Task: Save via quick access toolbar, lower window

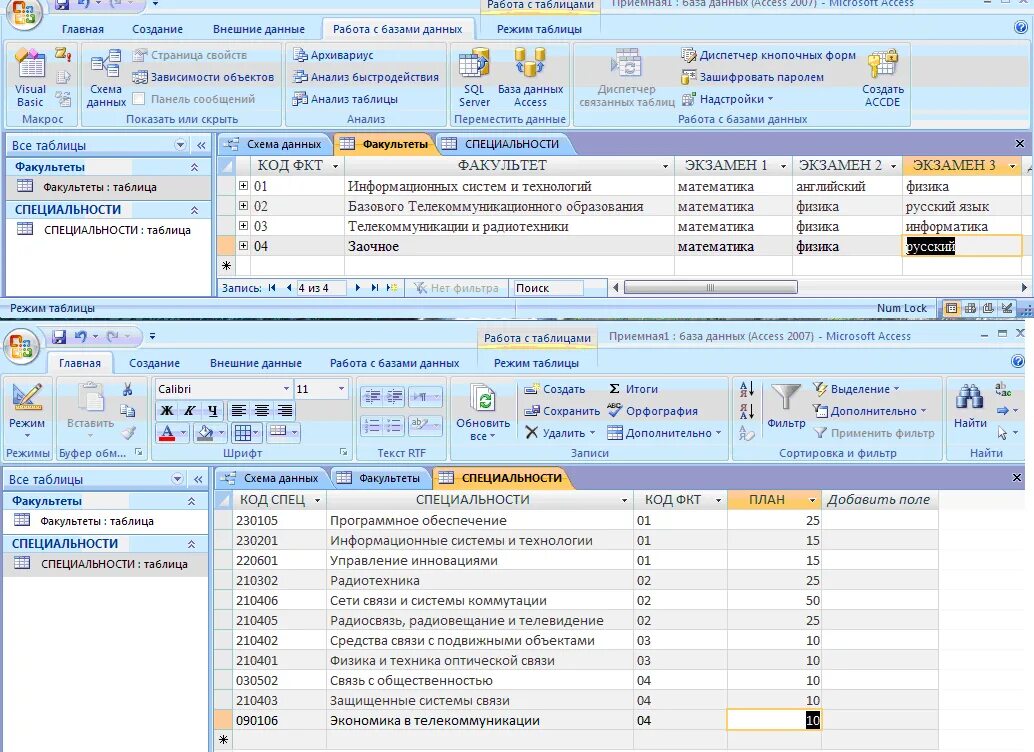Action: tap(59, 336)
